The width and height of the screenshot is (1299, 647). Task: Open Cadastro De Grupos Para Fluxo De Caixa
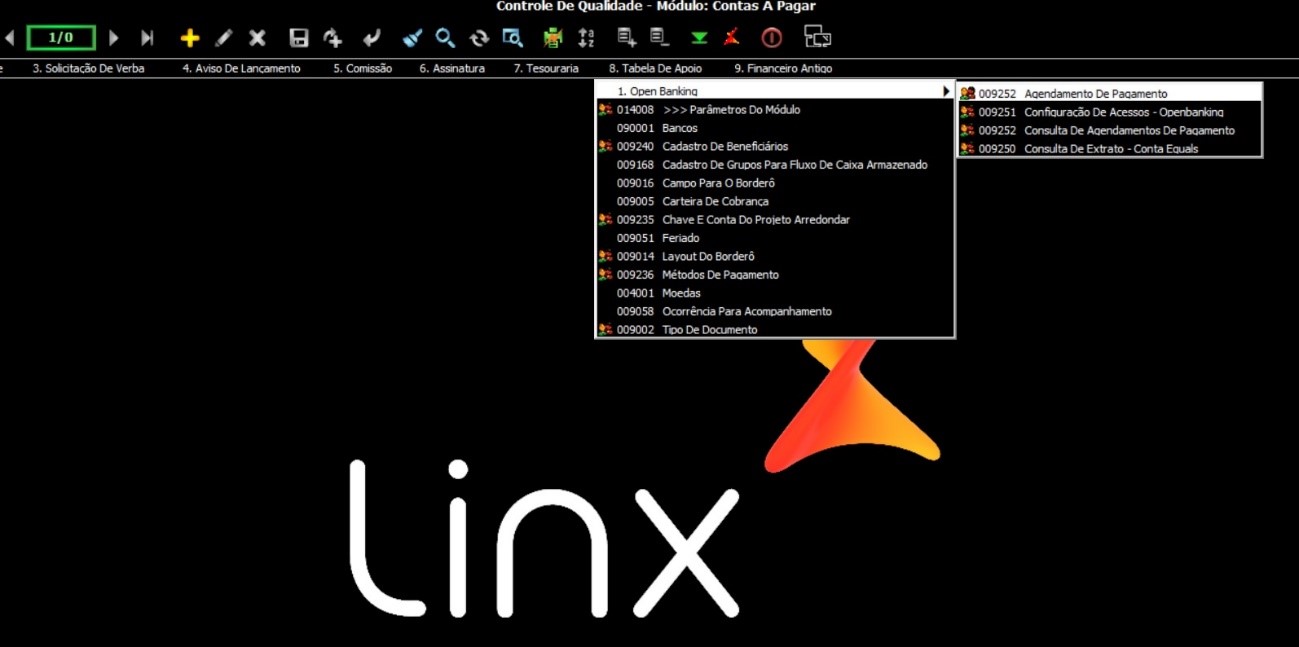pos(775,165)
